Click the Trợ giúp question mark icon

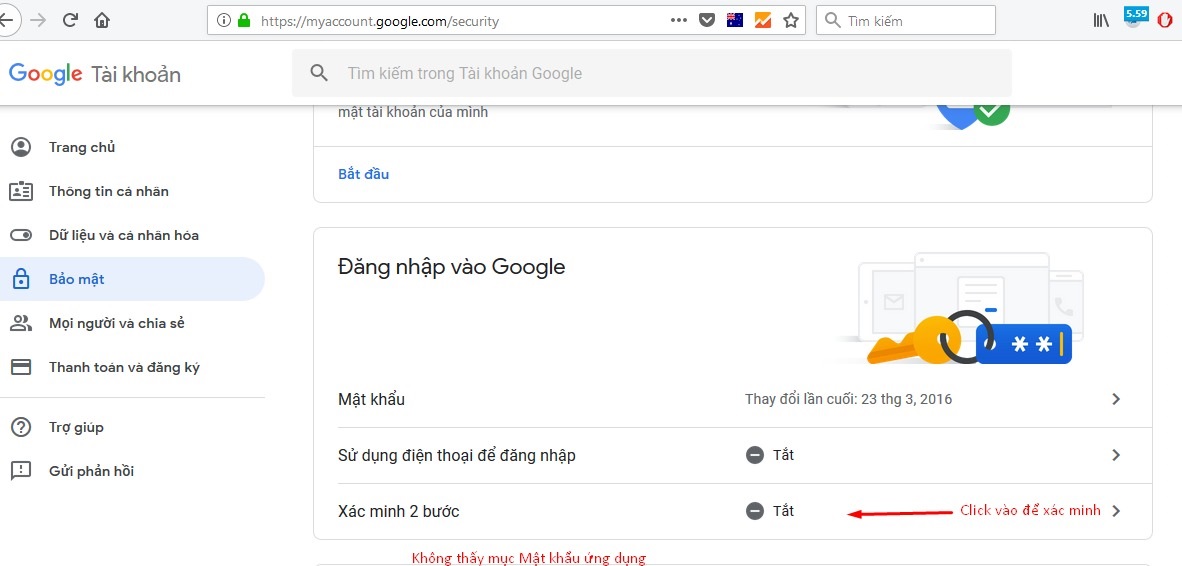point(20,427)
